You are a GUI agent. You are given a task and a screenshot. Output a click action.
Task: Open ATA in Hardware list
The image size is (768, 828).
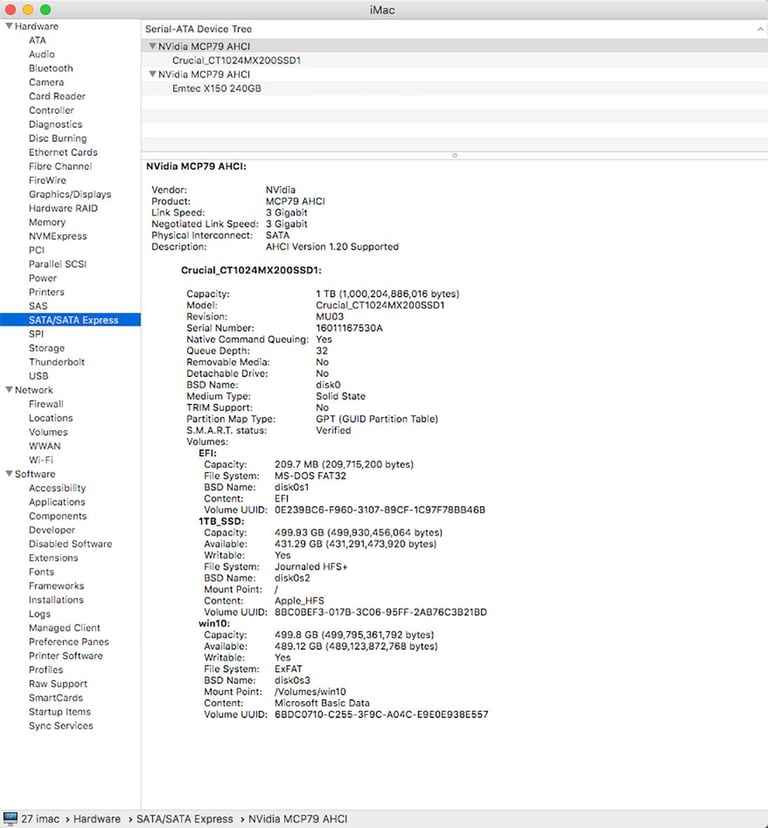tap(37, 40)
